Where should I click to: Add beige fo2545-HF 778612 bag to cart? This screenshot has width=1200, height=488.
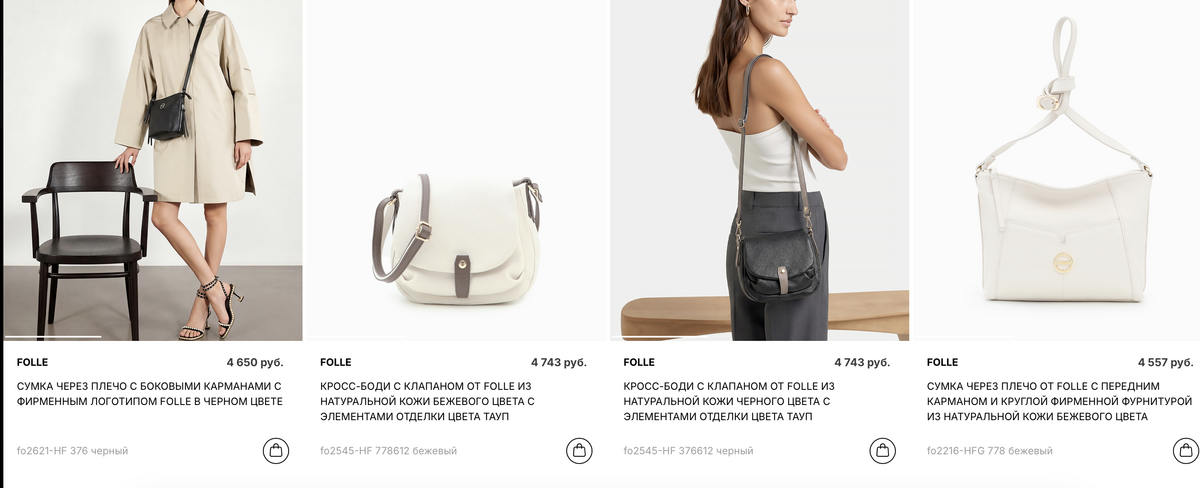pyautogui.click(x=579, y=451)
